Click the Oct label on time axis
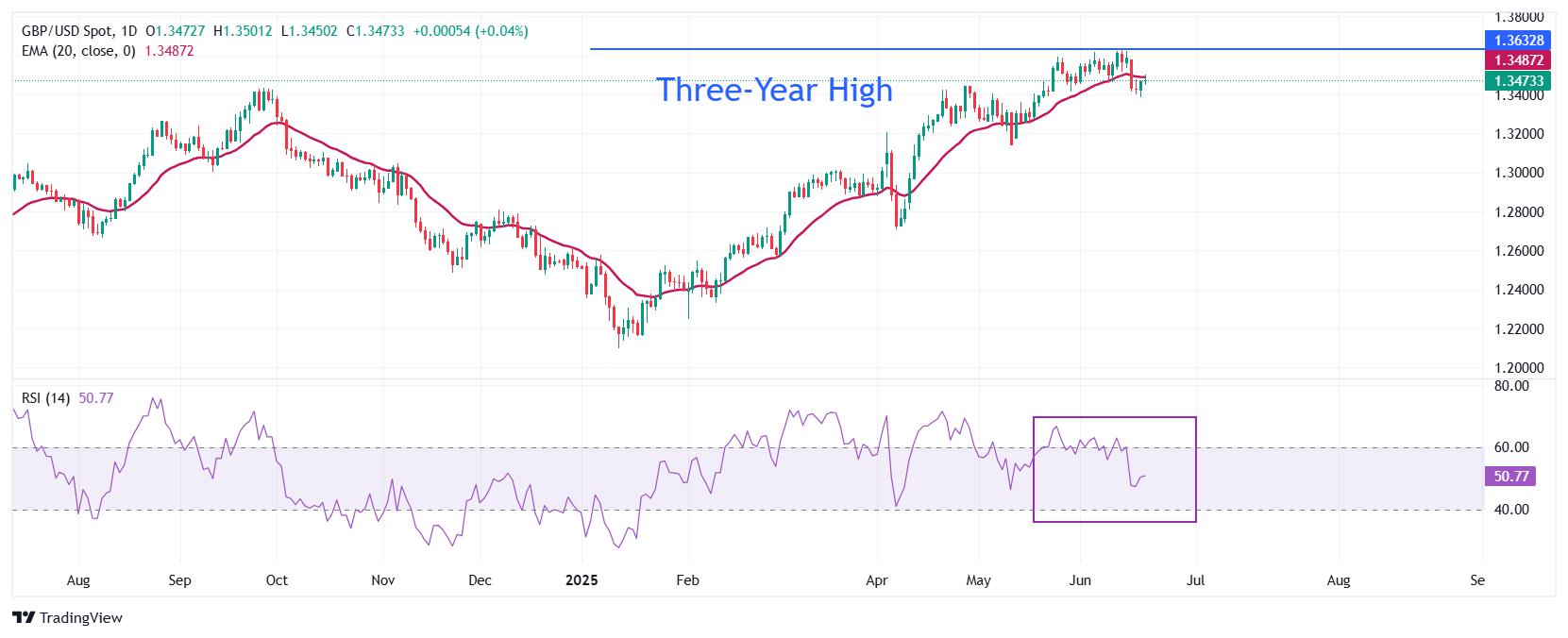This screenshot has height=638, width=1568. click(278, 580)
